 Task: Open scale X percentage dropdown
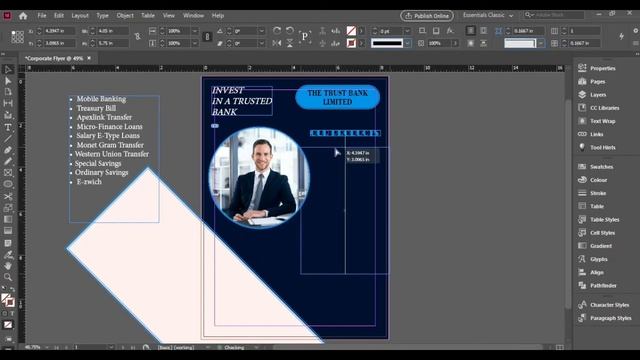pos(195,31)
